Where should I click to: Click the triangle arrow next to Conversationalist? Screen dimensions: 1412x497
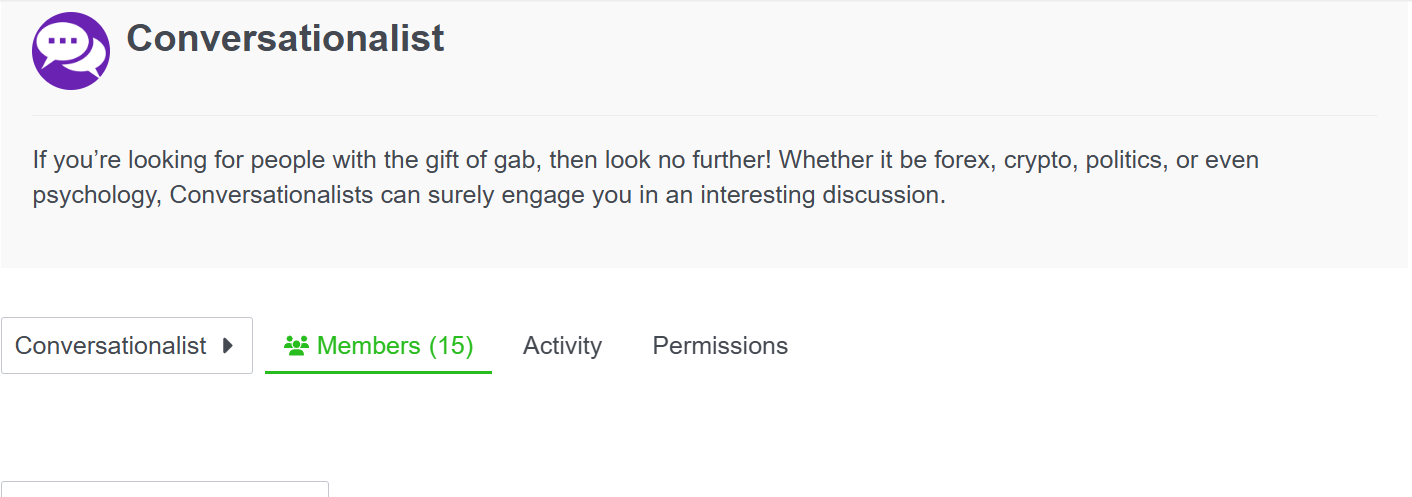[x=228, y=346]
